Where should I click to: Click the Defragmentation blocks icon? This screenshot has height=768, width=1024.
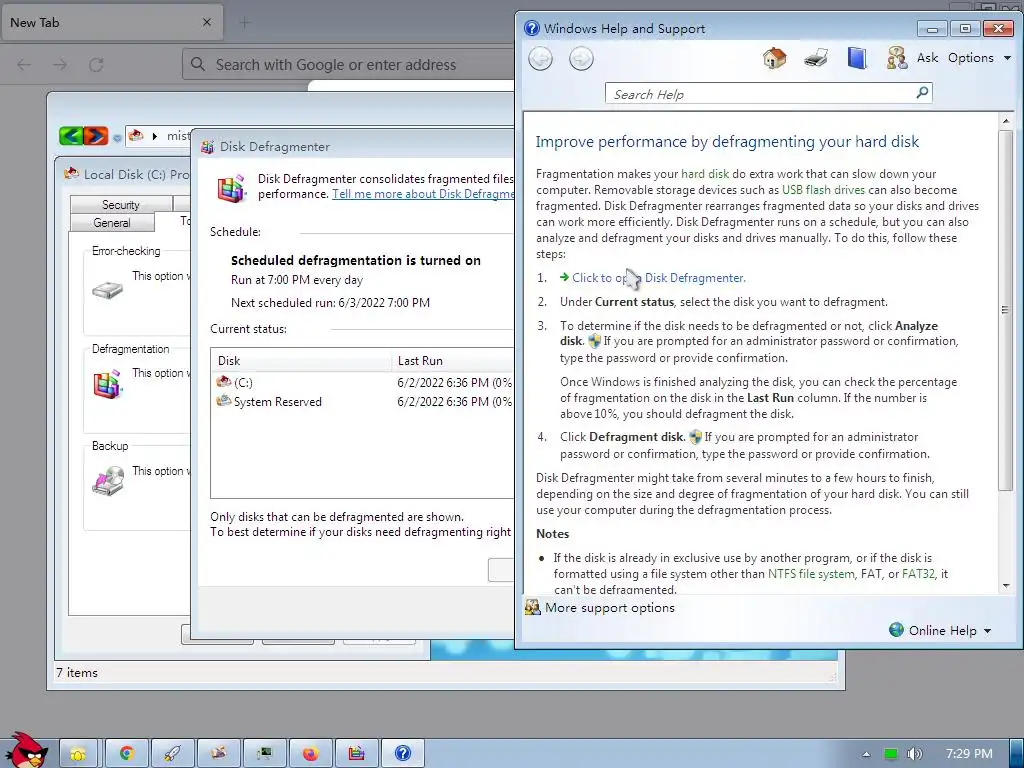[108, 383]
